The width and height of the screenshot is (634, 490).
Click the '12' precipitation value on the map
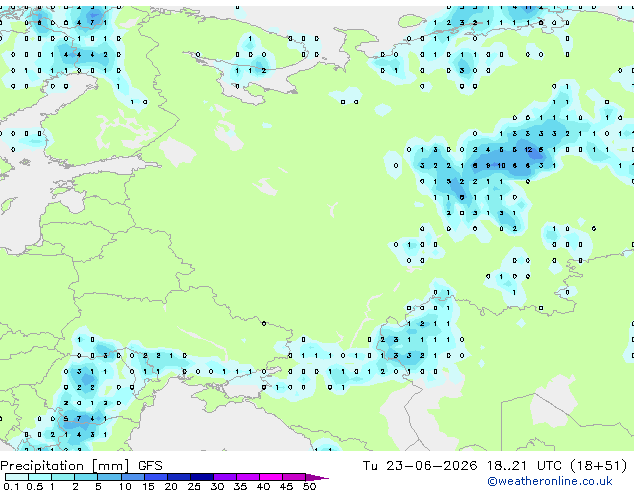(528, 150)
